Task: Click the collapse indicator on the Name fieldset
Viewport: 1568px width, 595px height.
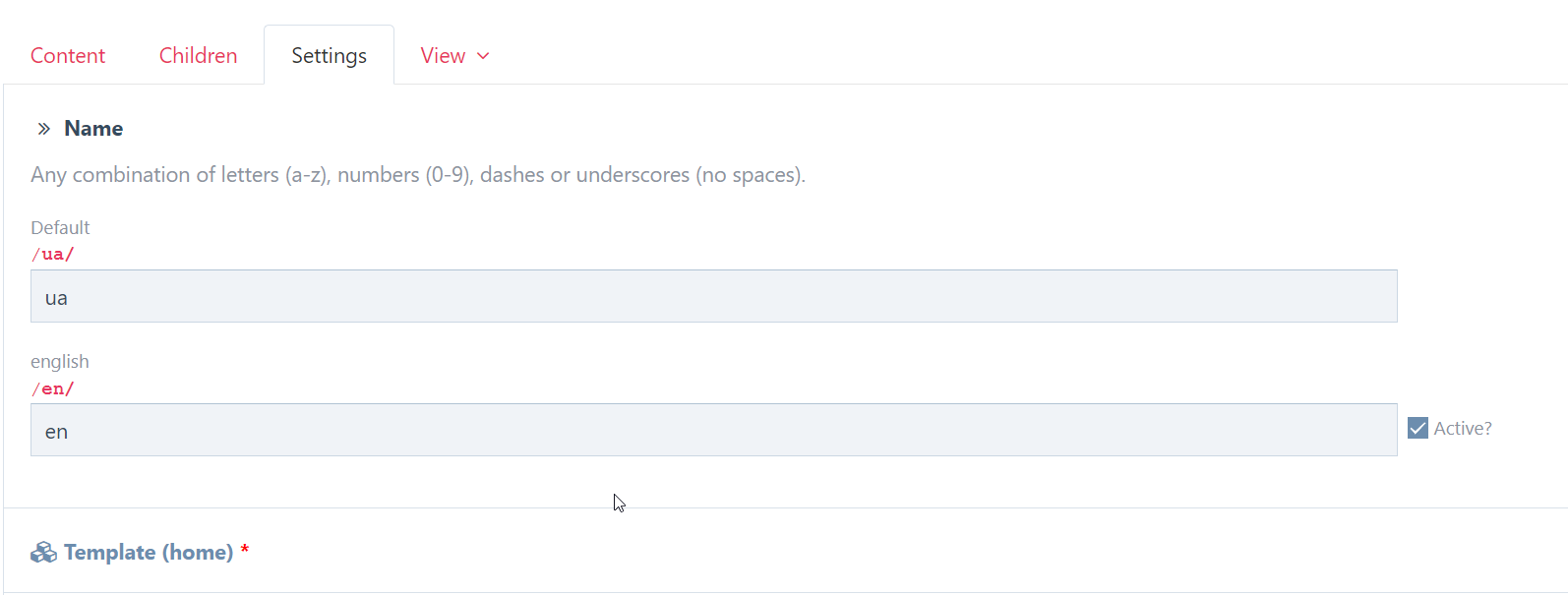Action: [x=43, y=128]
